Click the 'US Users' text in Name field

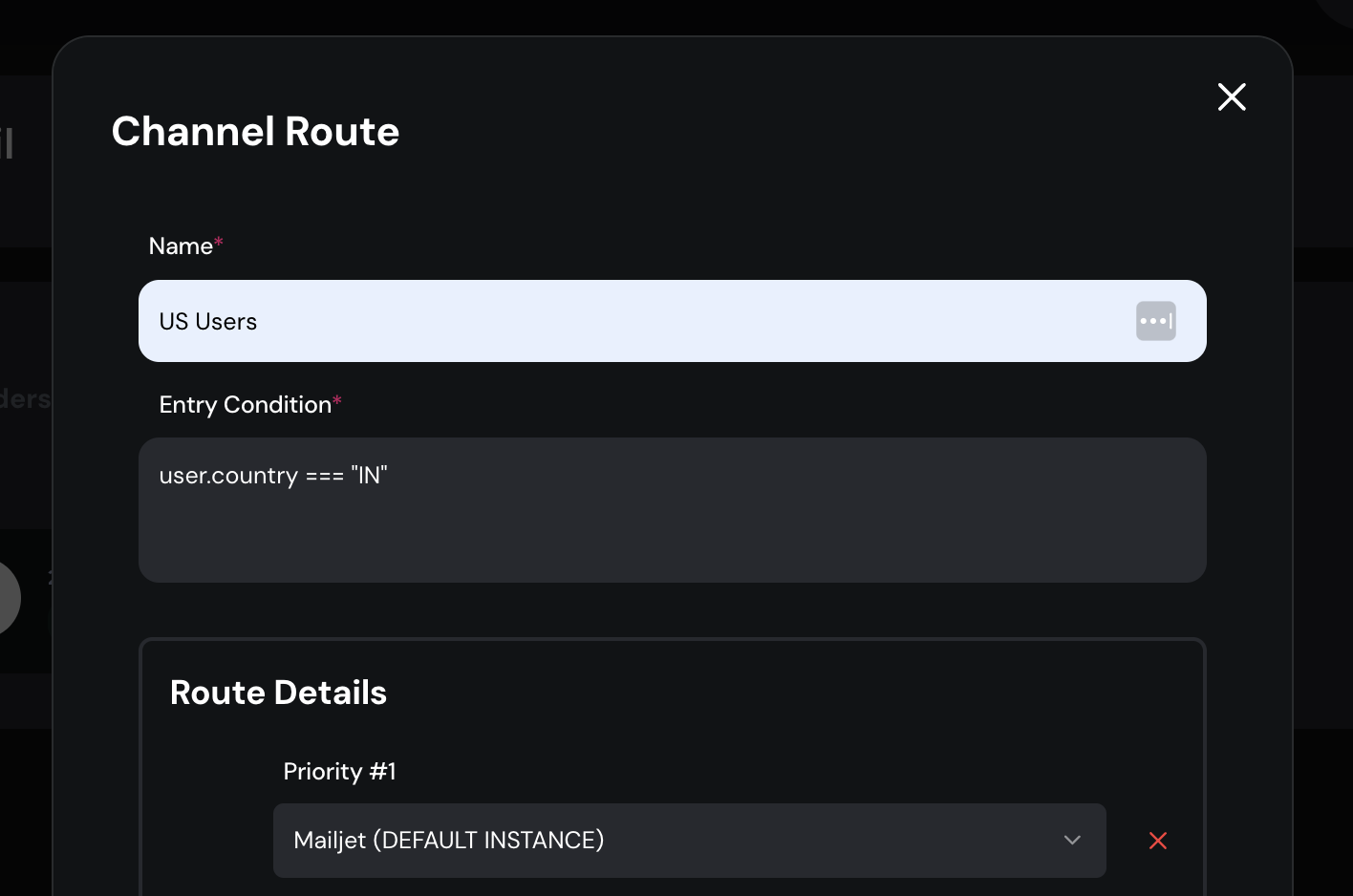pyautogui.click(x=208, y=322)
